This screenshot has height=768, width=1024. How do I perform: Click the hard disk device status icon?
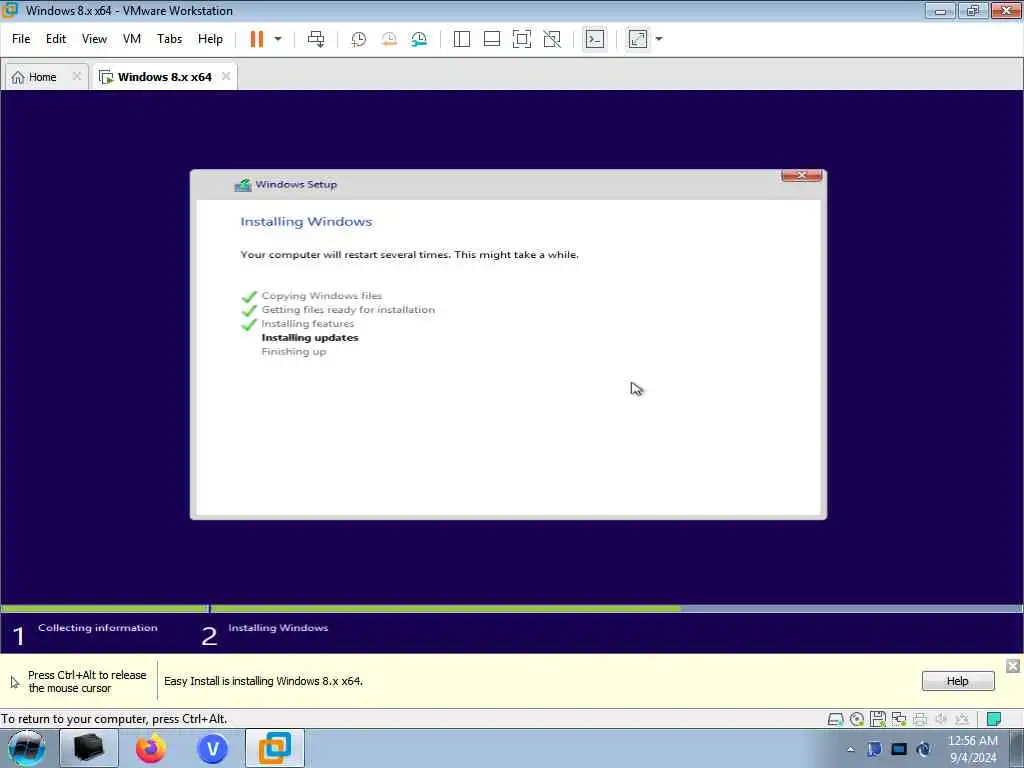pos(835,720)
